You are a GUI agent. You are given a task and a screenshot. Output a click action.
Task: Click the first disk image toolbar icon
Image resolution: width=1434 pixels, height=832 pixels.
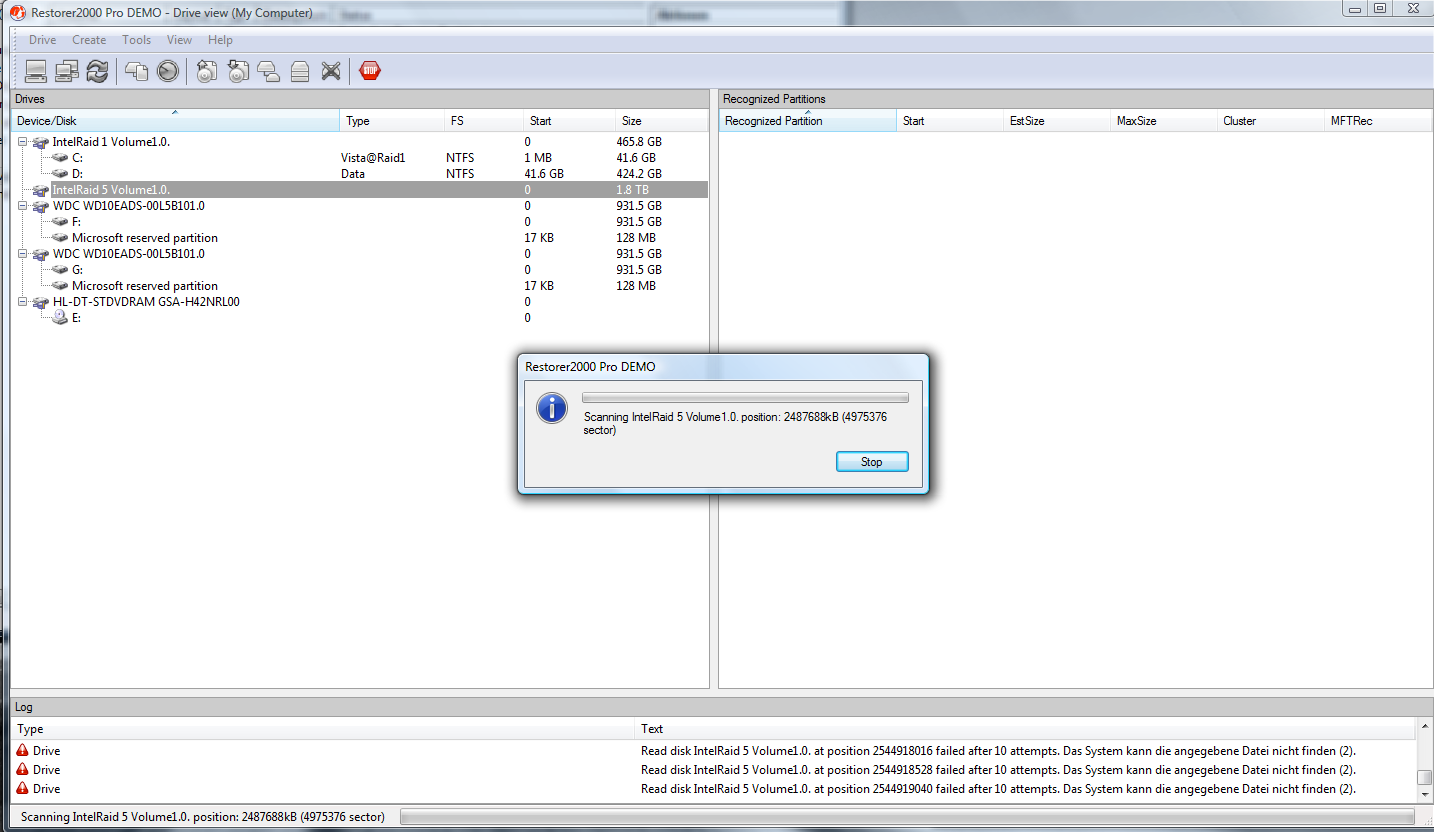pos(207,71)
